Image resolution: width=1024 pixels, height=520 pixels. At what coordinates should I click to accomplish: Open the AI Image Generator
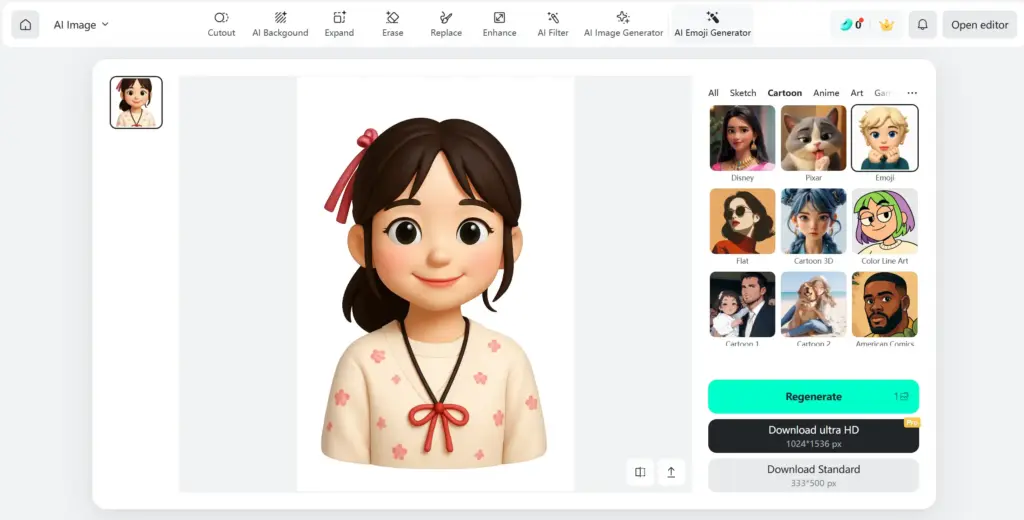click(623, 24)
